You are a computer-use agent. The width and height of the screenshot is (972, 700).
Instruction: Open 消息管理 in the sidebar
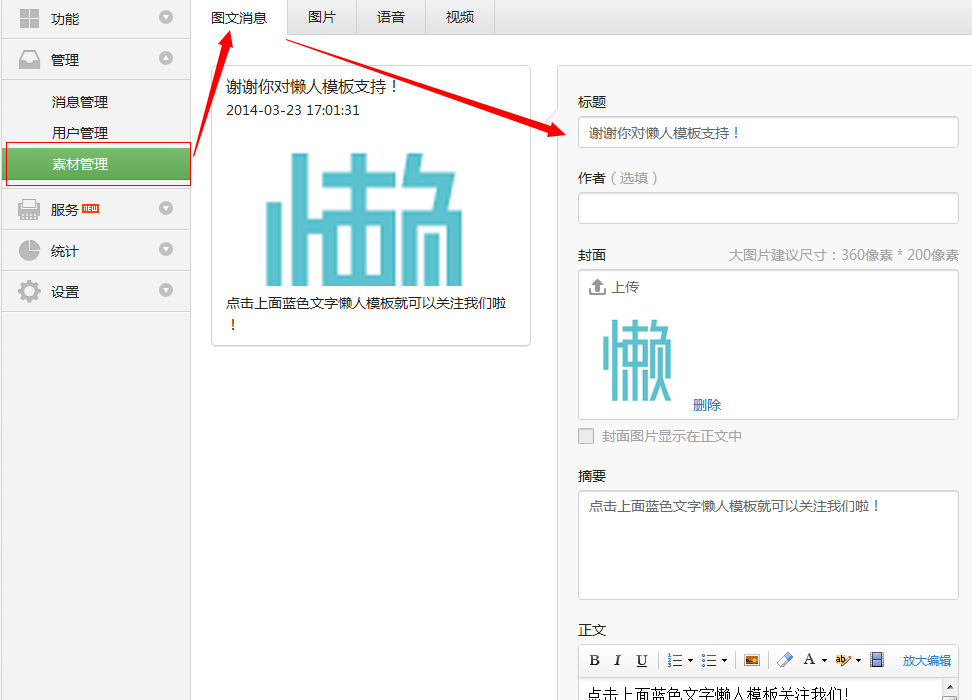point(80,102)
